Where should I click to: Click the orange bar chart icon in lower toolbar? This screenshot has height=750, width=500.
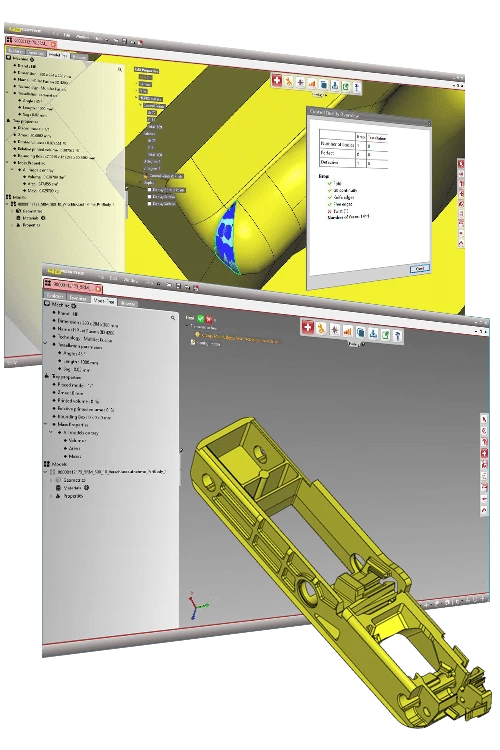(x=347, y=331)
